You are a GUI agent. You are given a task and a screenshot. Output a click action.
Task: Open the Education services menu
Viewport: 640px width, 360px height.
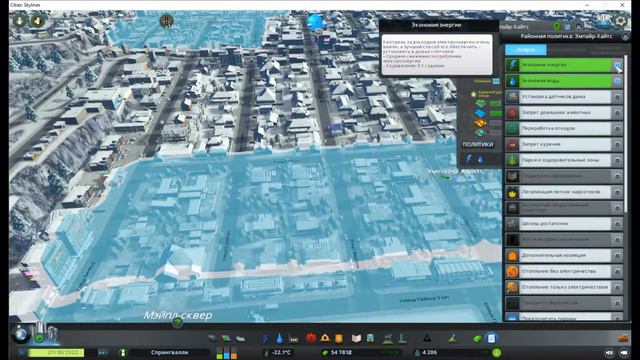[x=356, y=338]
